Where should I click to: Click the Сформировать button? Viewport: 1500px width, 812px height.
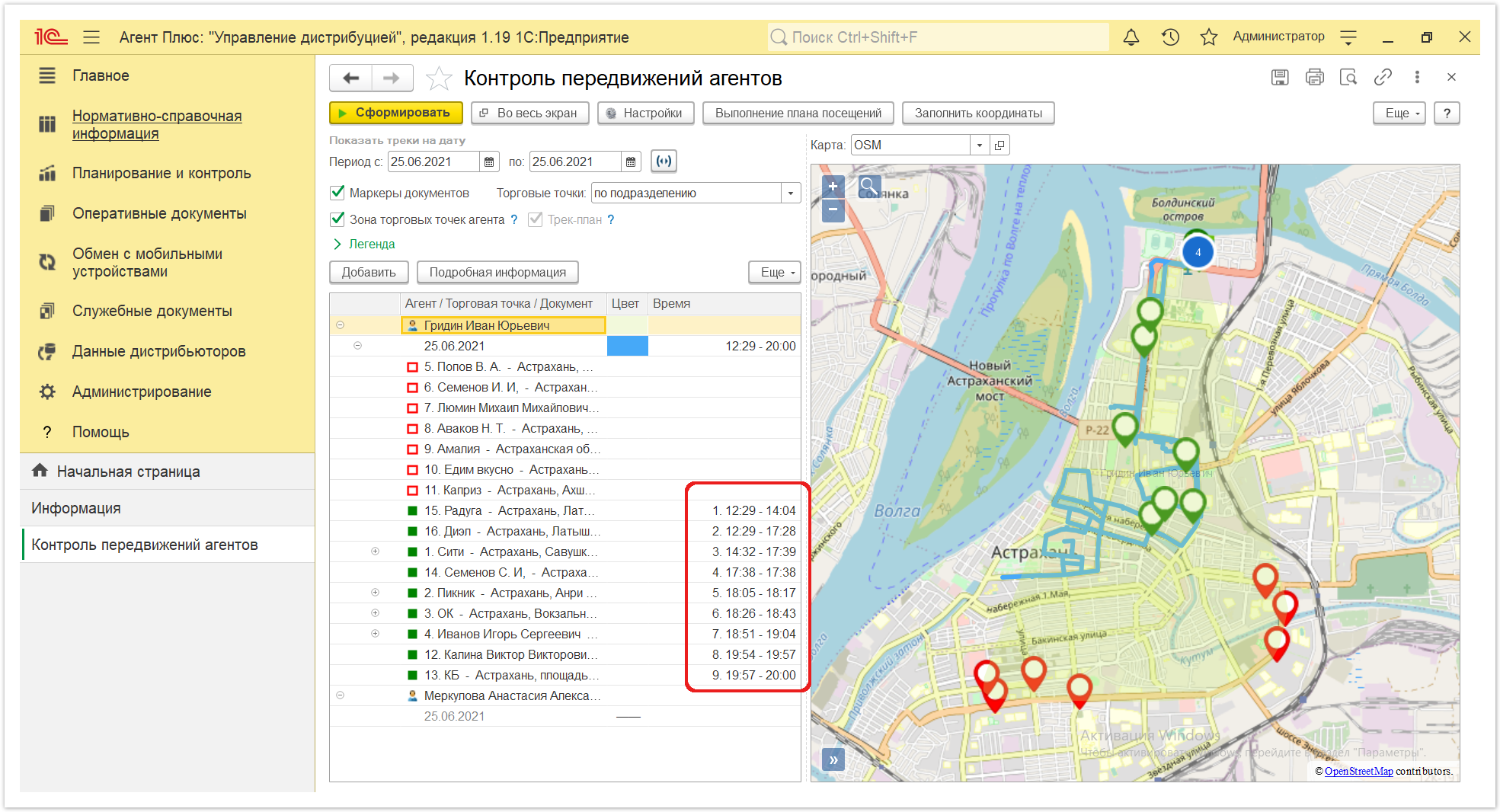pos(396,113)
